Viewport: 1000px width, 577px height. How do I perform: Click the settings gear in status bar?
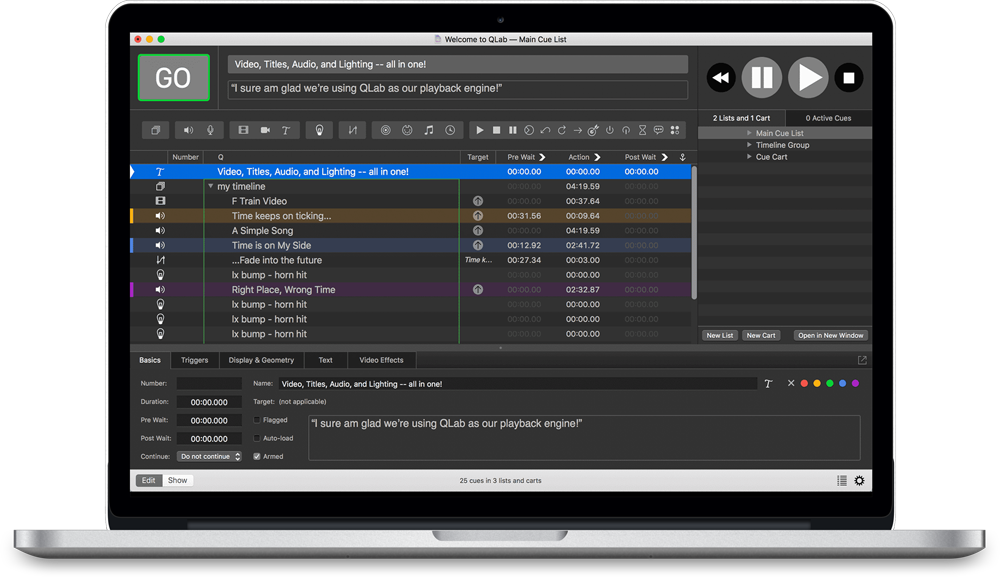point(859,481)
